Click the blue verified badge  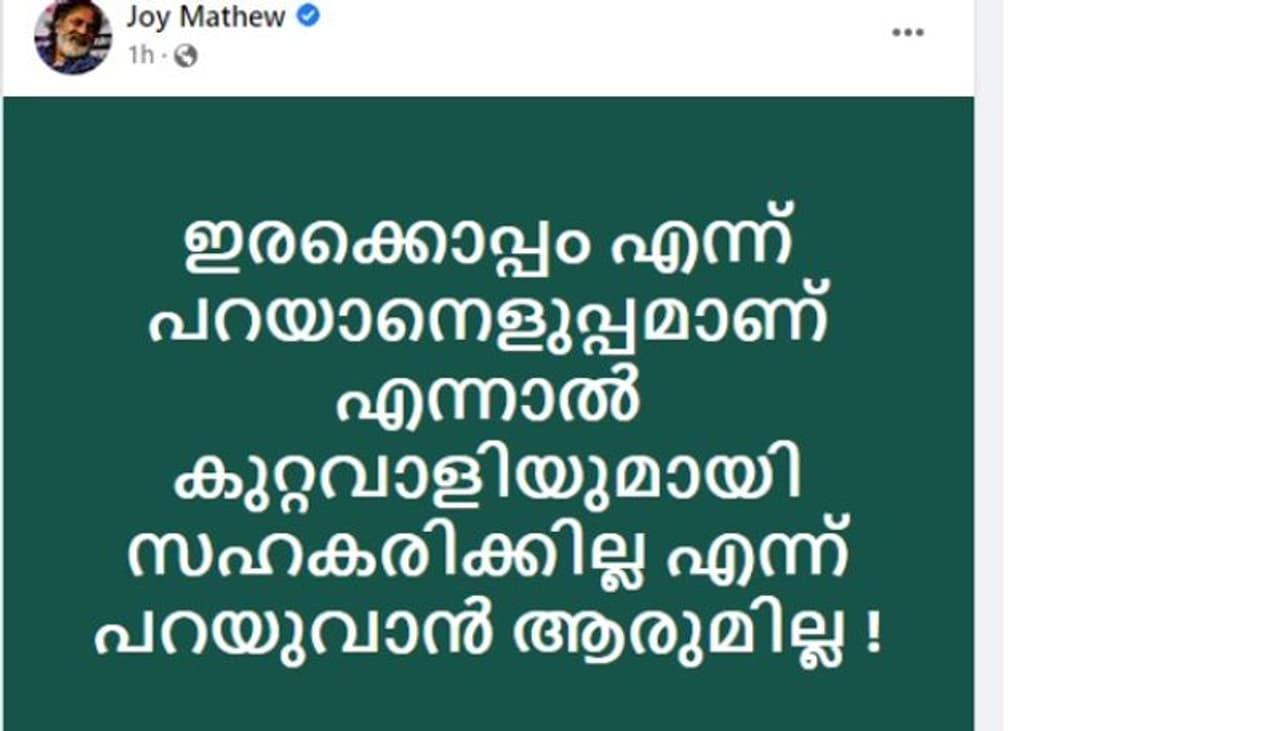308,16
